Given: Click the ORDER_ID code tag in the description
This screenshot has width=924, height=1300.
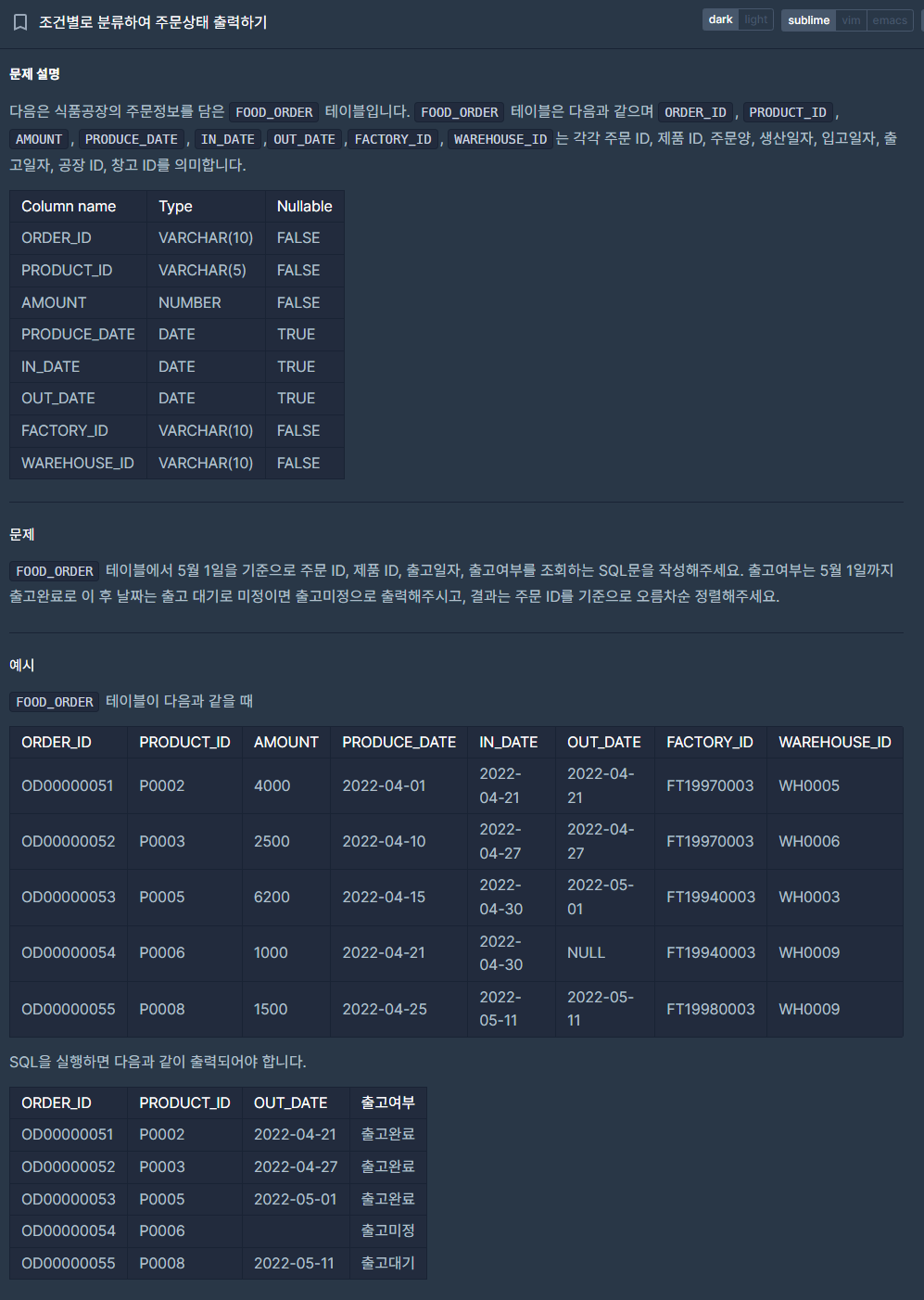Looking at the screenshot, I should pyautogui.click(x=695, y=112).
